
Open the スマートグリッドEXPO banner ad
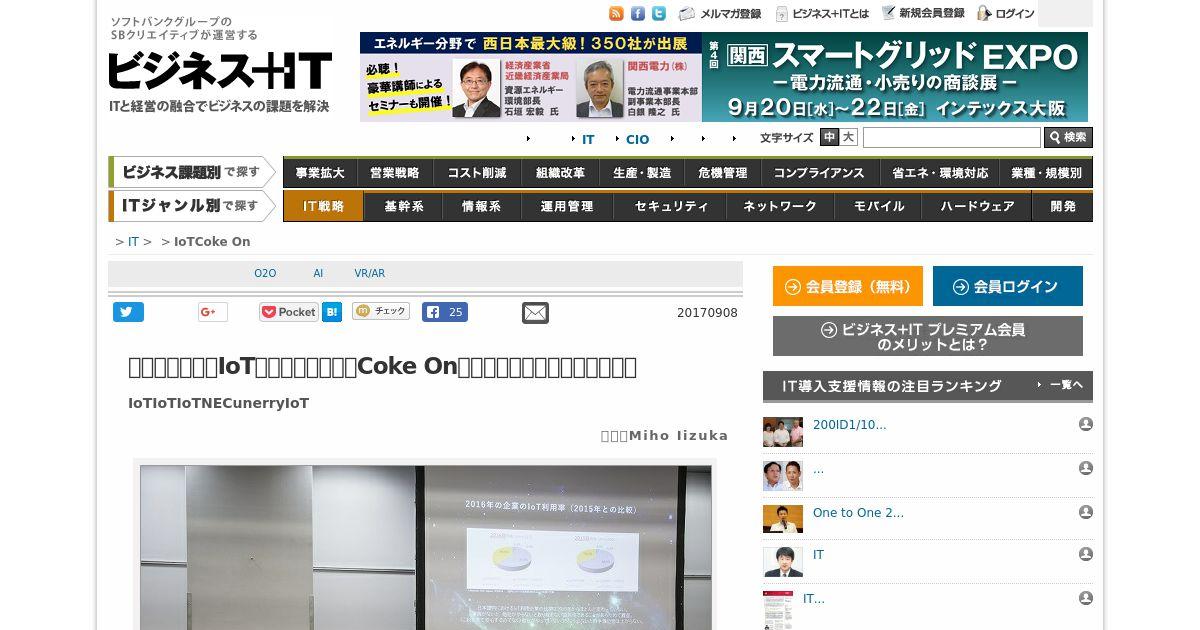[724, 77]
